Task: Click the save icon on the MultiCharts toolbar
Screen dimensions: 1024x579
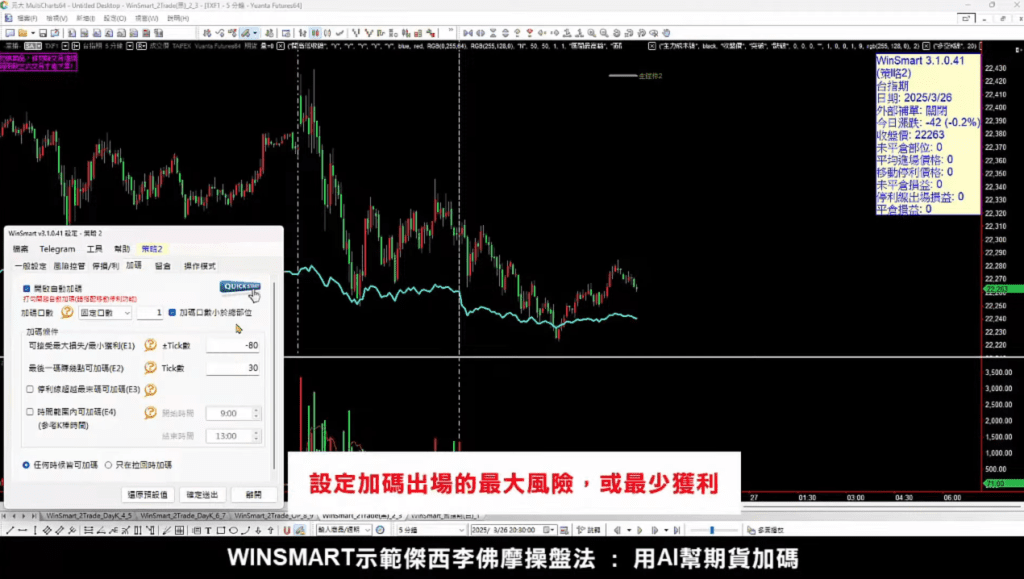Action: tap(43, 32)
